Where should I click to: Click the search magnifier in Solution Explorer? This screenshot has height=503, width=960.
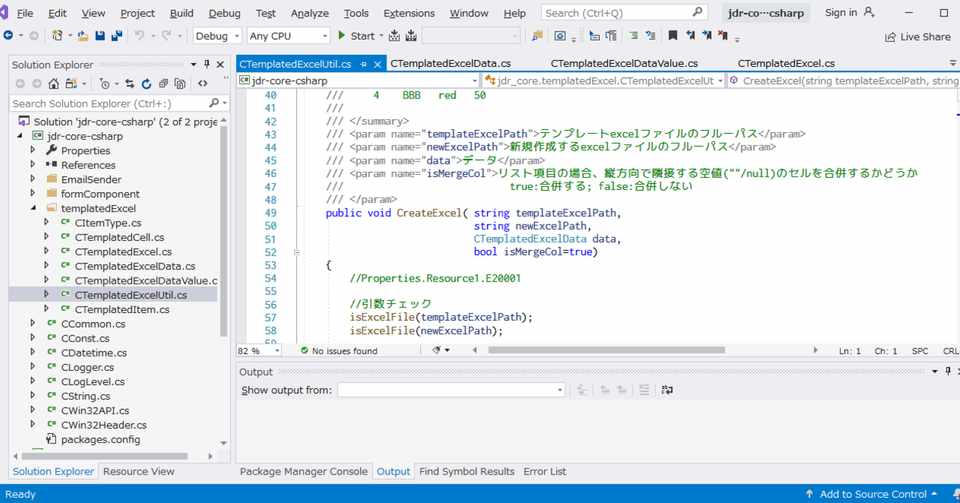coord(214,103)
